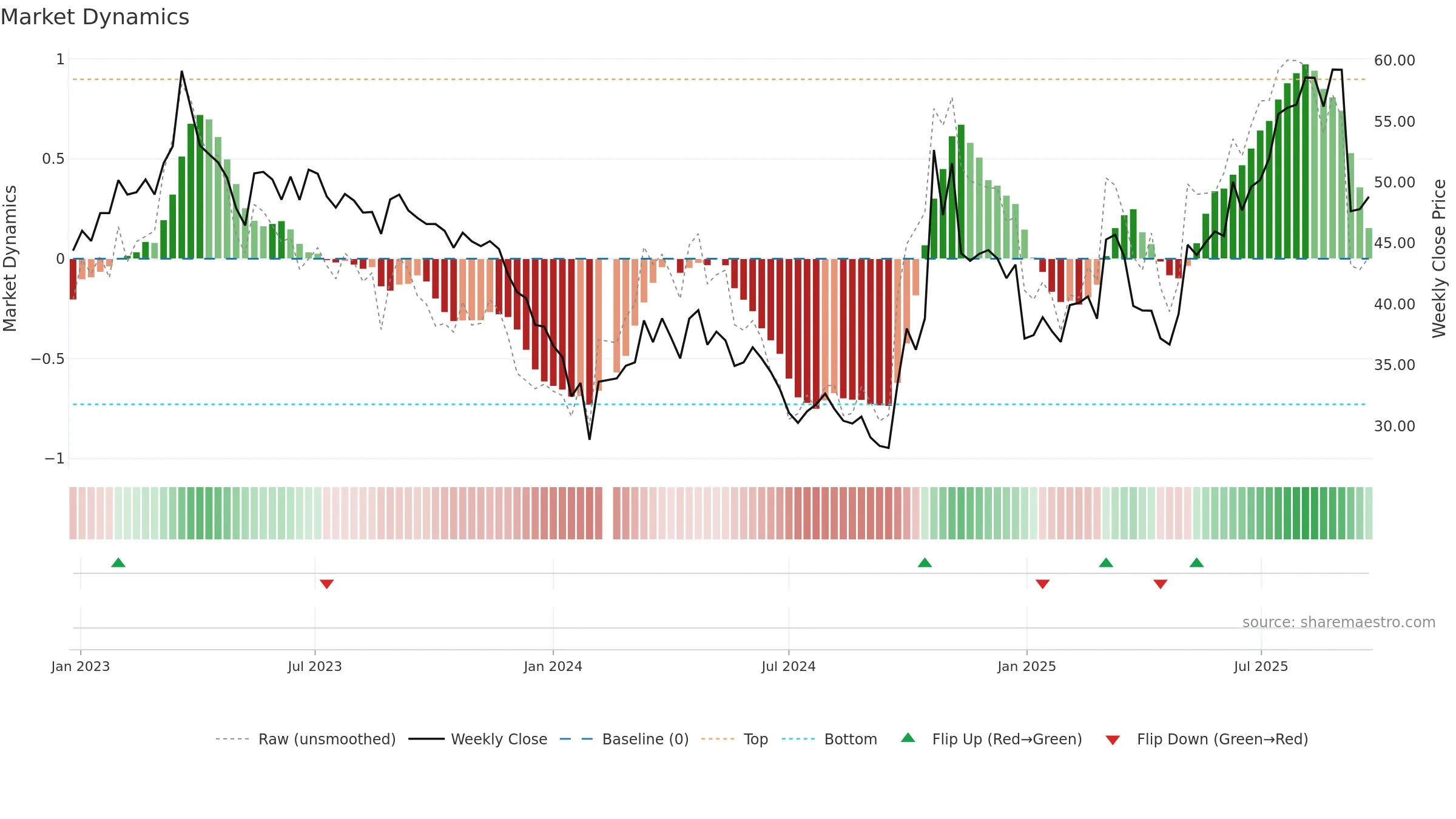Click the Market Dynamics chart title

tap(95, 17)
